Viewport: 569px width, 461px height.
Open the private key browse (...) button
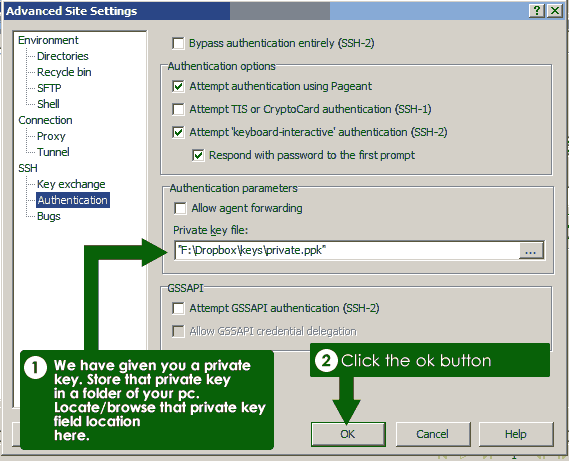click(x=531, y=250)
